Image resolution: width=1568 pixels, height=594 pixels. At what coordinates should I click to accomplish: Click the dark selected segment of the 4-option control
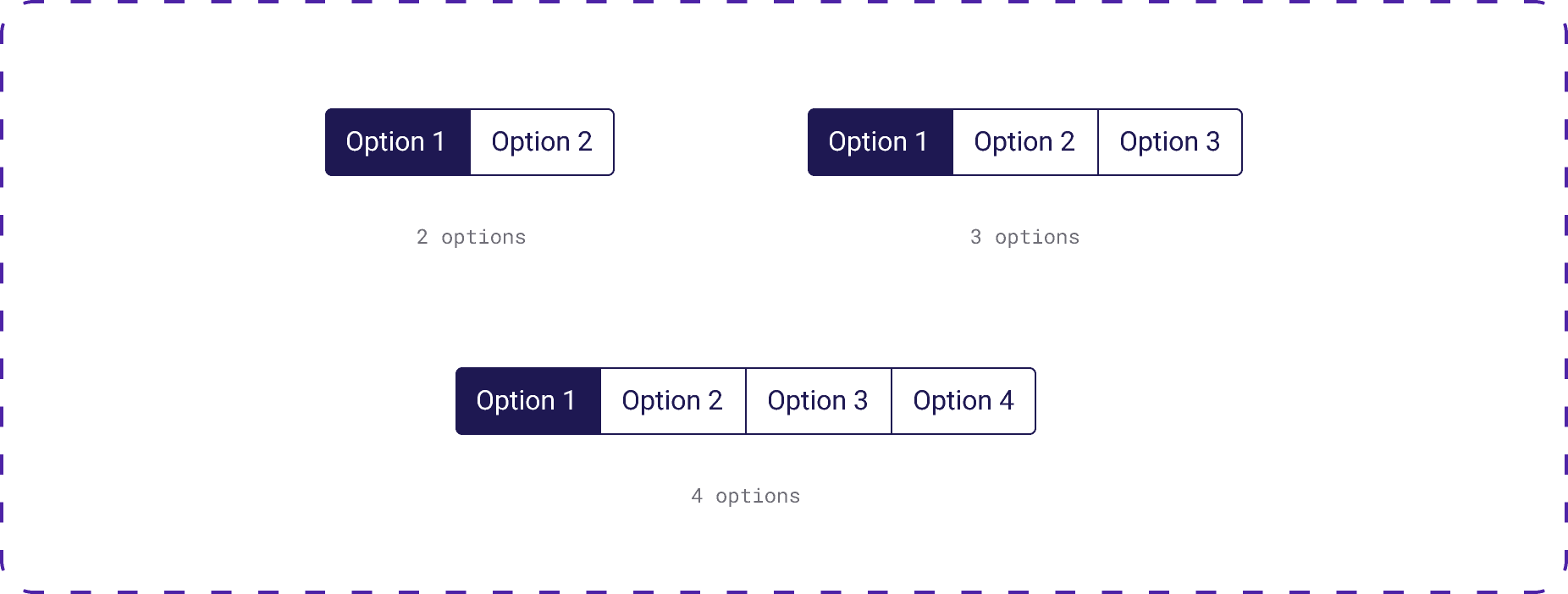[x=527, y=400]
